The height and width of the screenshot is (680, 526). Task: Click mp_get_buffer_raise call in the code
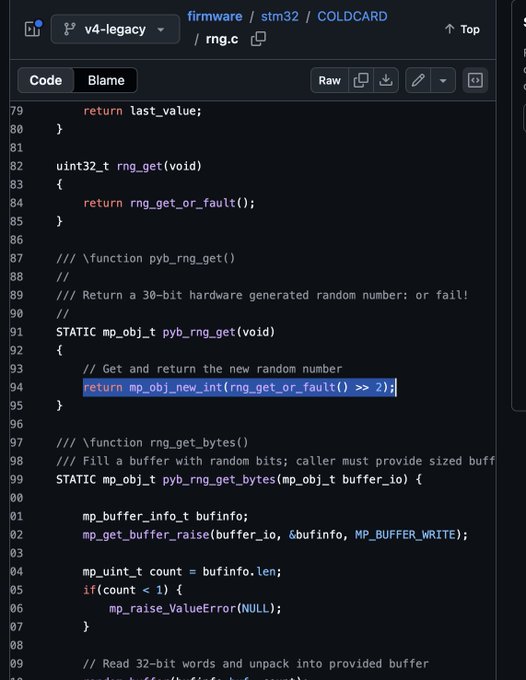pyautogui.click(x=146, y=534)
